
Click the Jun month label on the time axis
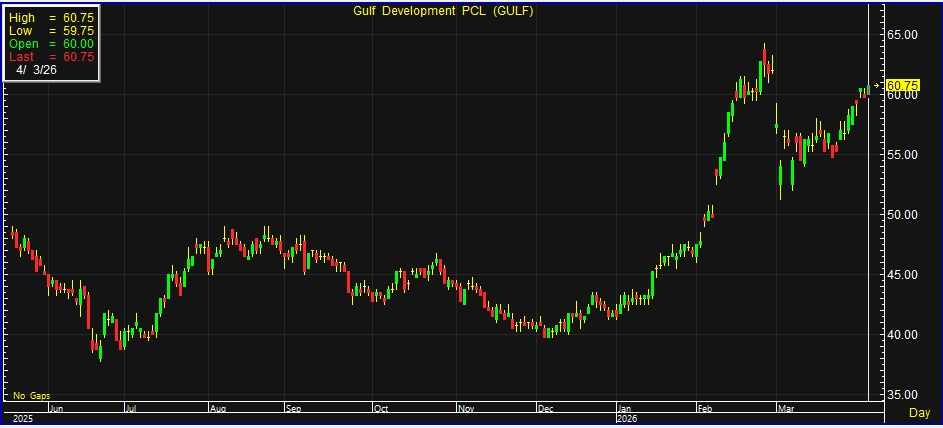55,408
